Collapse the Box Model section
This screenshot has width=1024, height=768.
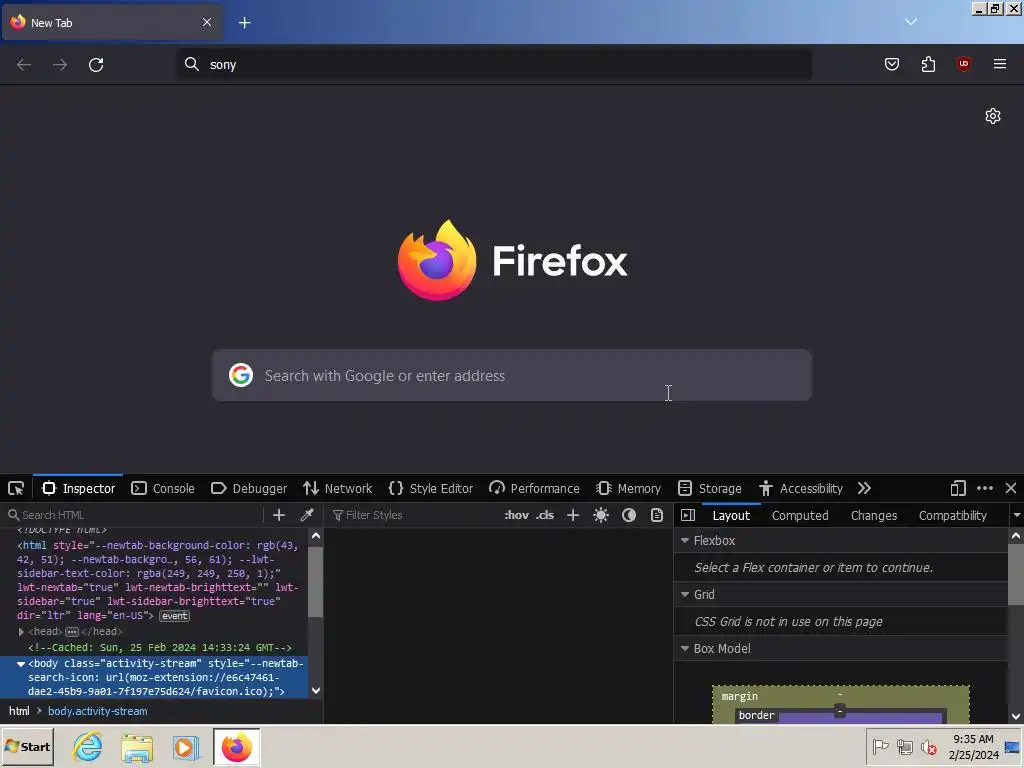click(685, 649)
